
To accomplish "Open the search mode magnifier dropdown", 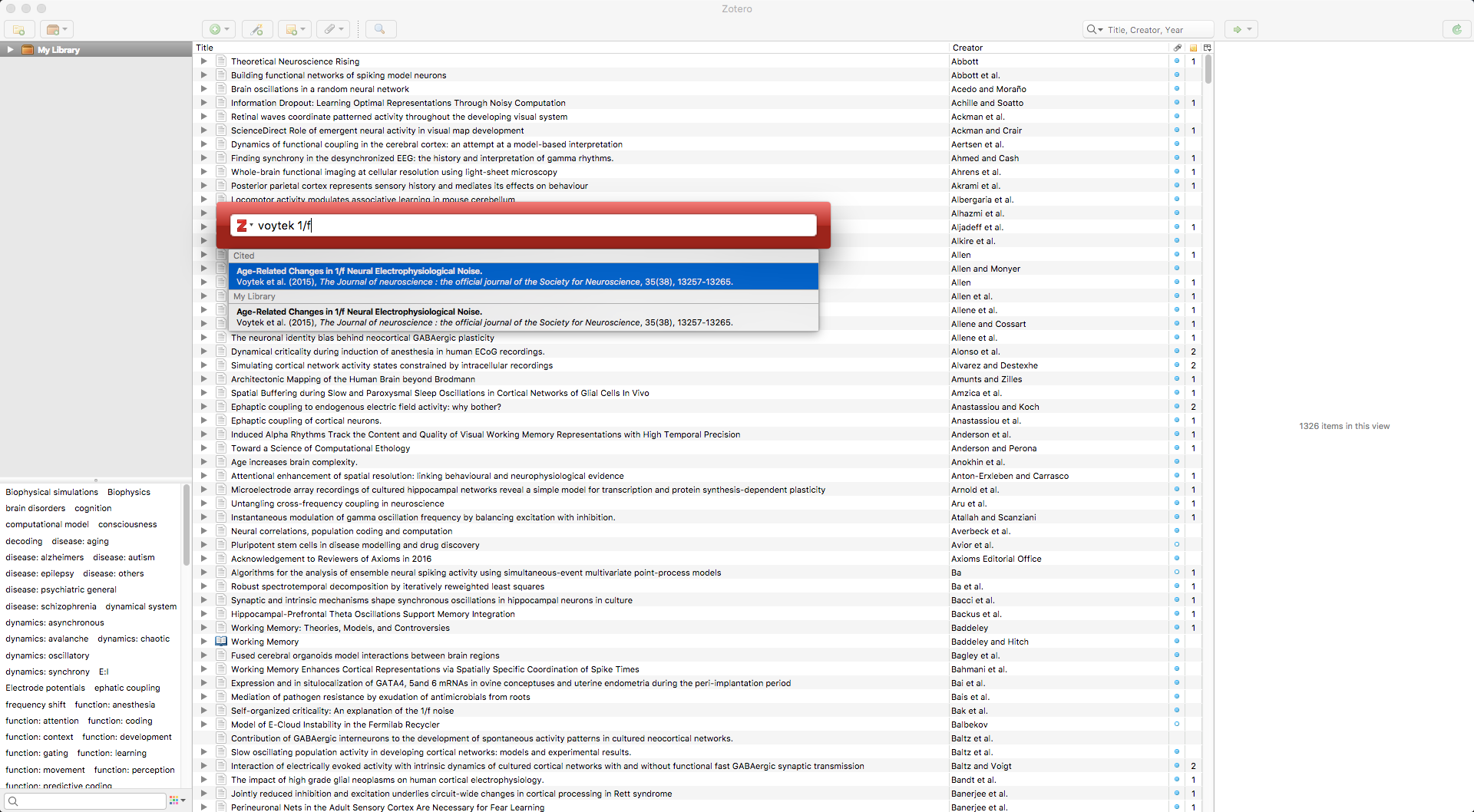I will (1095, 30).
